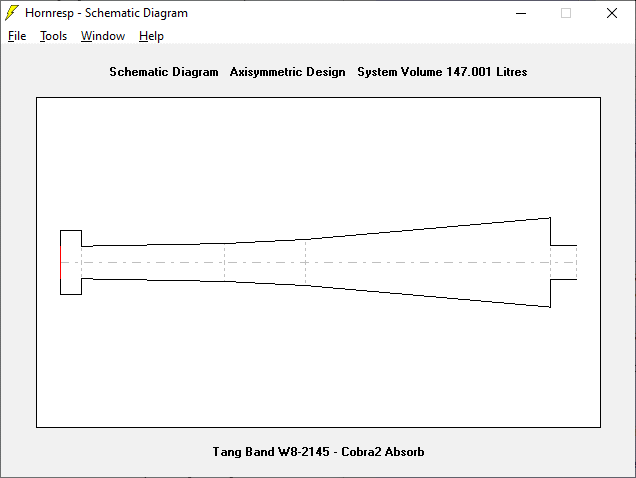Click the window title 'Hornresp - Schematic Diagram'
Screen dimensions: 636x478
click(x=106, y=13)
